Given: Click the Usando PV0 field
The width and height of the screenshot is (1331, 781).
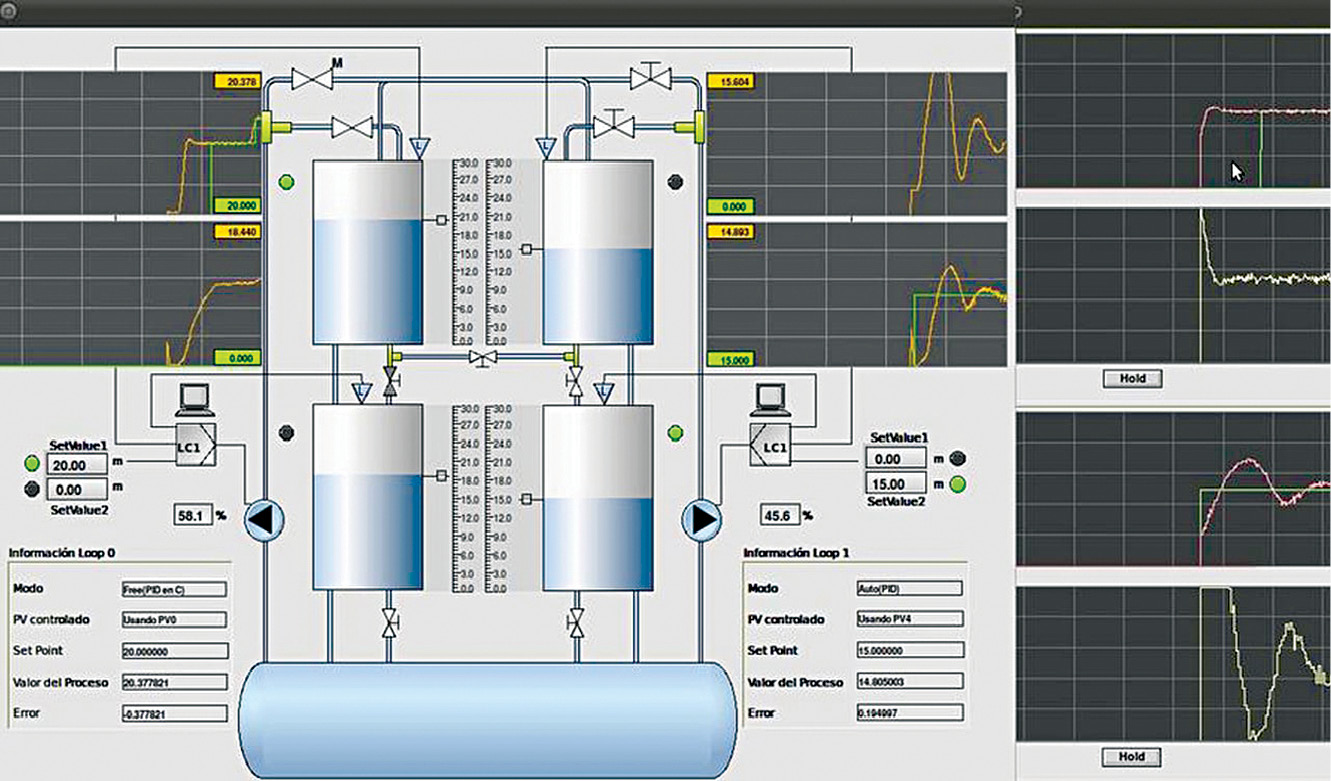Looking at the screenshot, I should 174,620.
